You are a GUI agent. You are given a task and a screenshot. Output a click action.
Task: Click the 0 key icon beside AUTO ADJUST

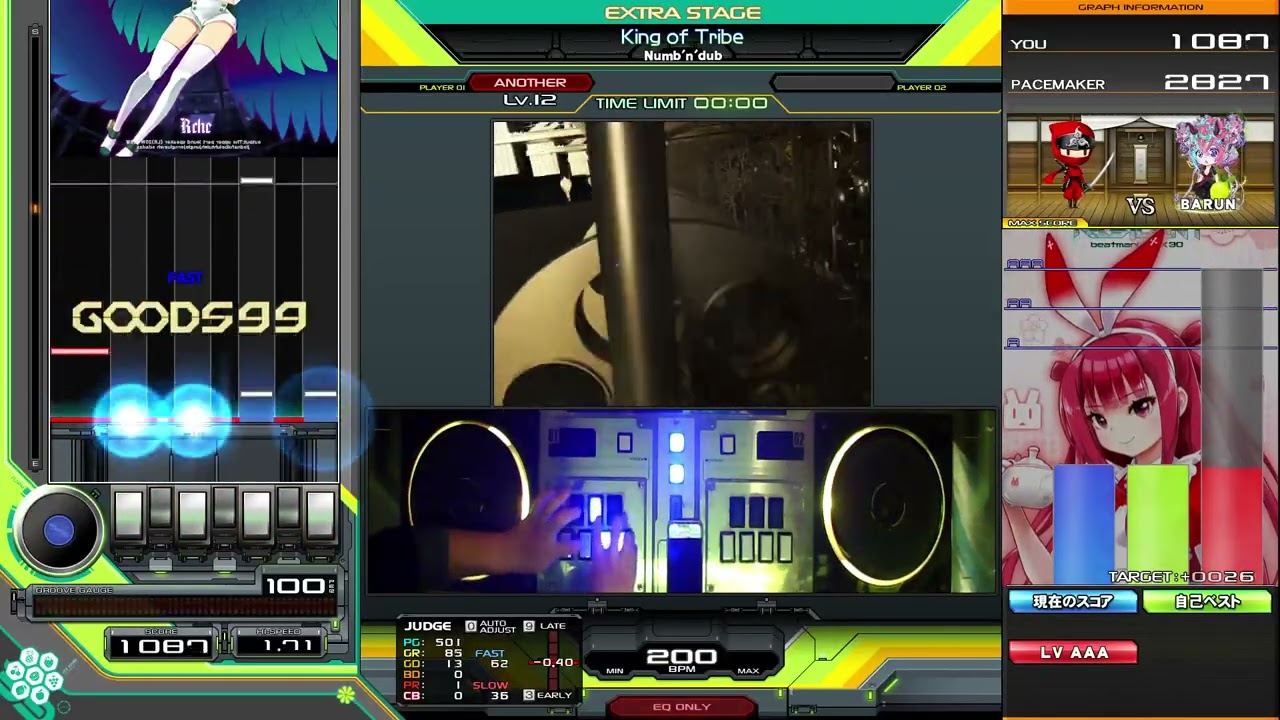pos(471,627)
